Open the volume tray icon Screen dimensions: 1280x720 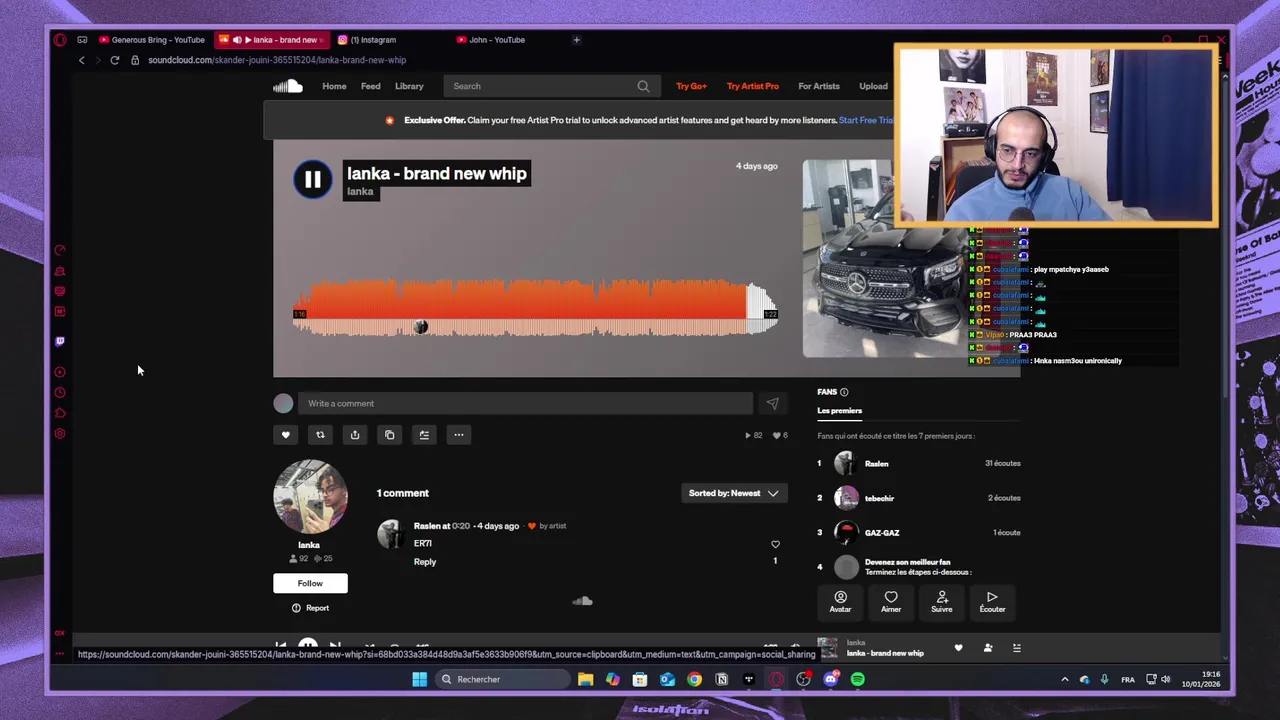[1165, 680]
